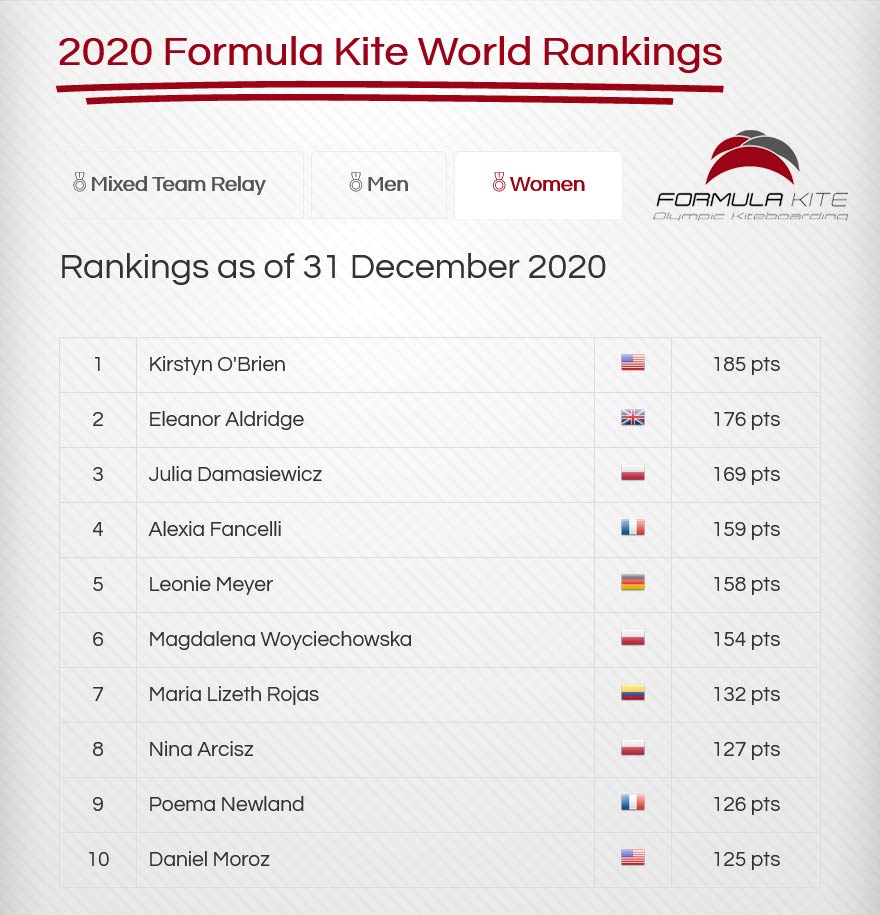This screenshot has width=880, height=915.
Task: Switch to the Men rankings tab
Action: point(379,185)
